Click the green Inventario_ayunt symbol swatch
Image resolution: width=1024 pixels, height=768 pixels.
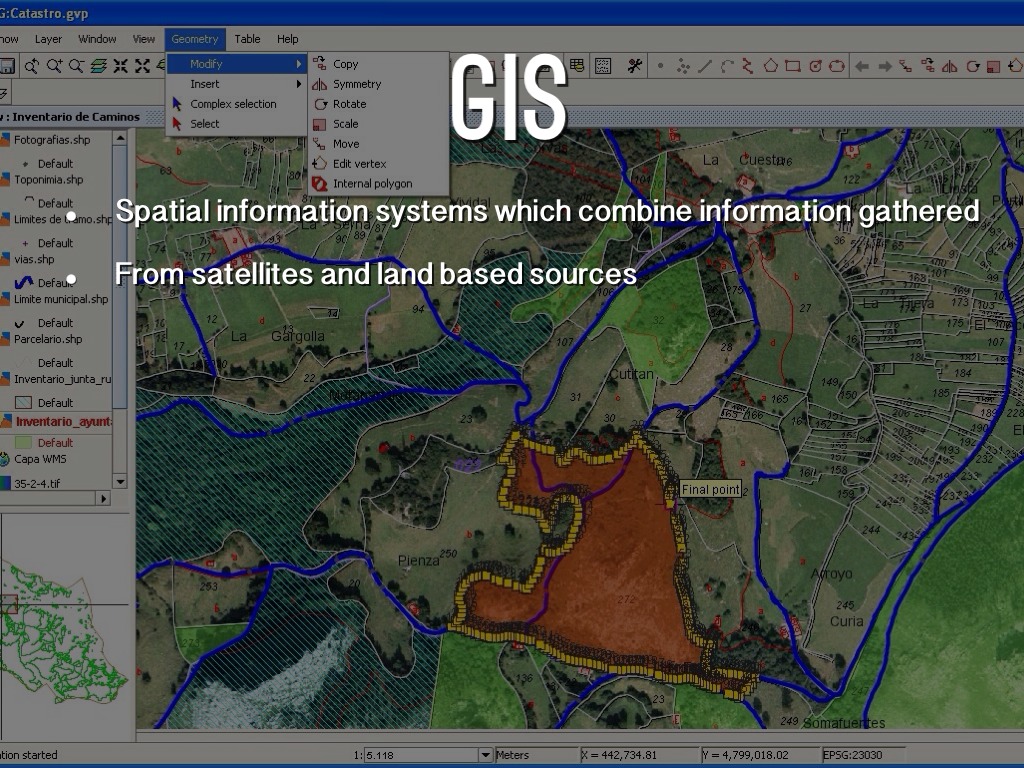[x=24, y=442]
